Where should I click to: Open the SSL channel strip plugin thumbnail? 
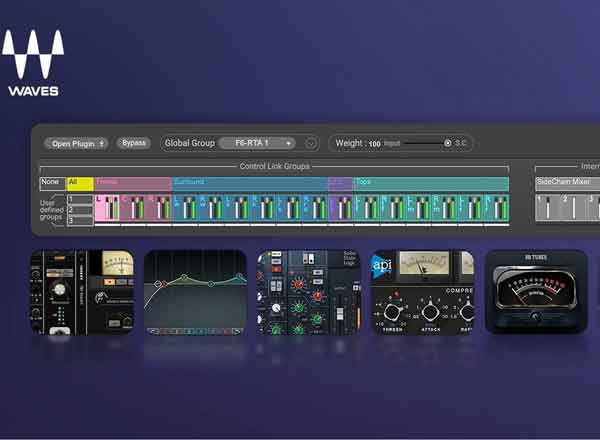point(309,291)
